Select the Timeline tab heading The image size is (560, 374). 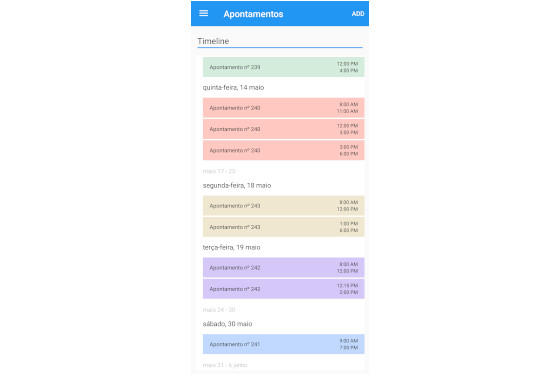(x=213, y=41)
